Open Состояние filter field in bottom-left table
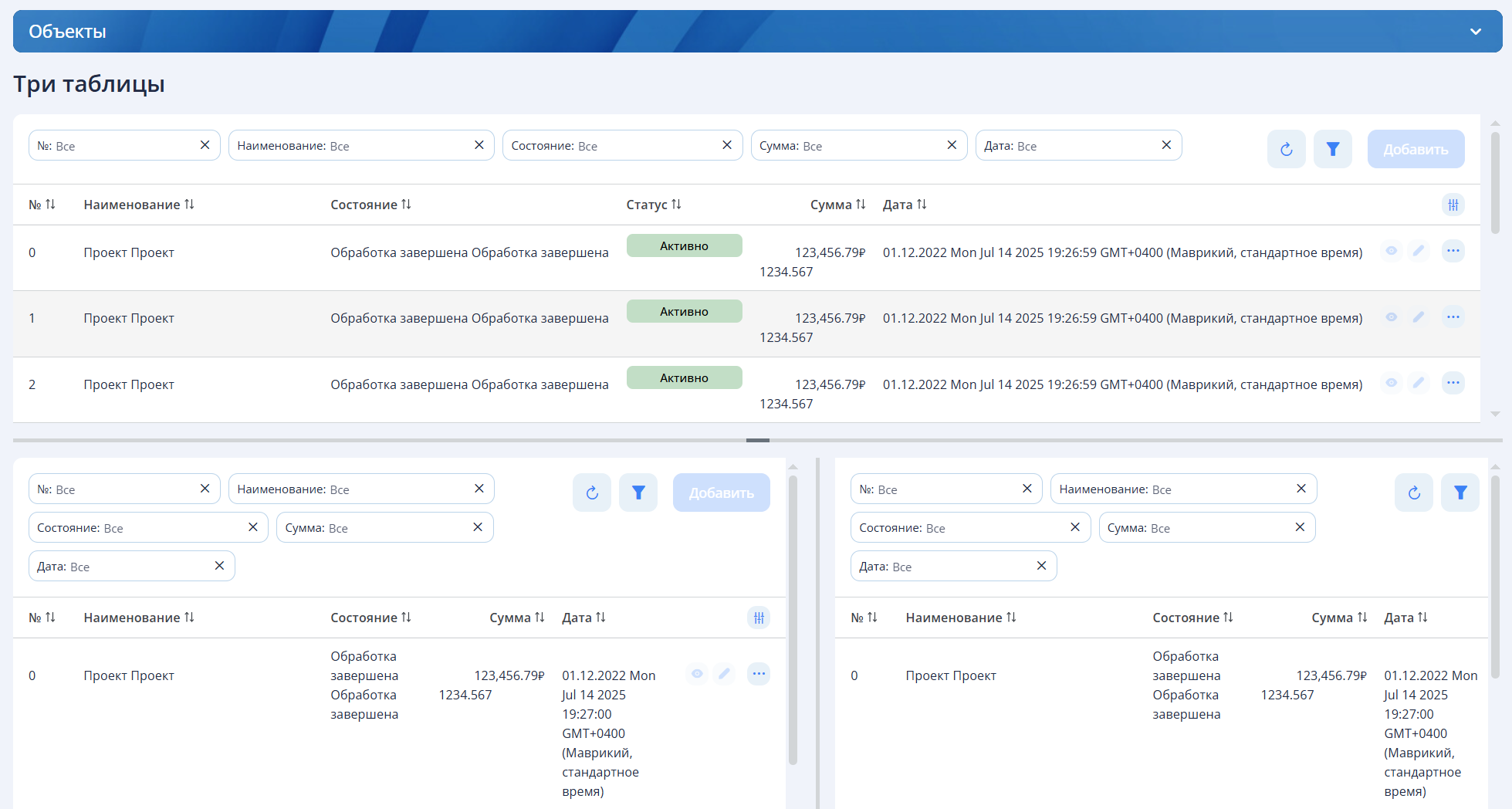The width and height of the screenshot is (1512, 809). point(148,527)
